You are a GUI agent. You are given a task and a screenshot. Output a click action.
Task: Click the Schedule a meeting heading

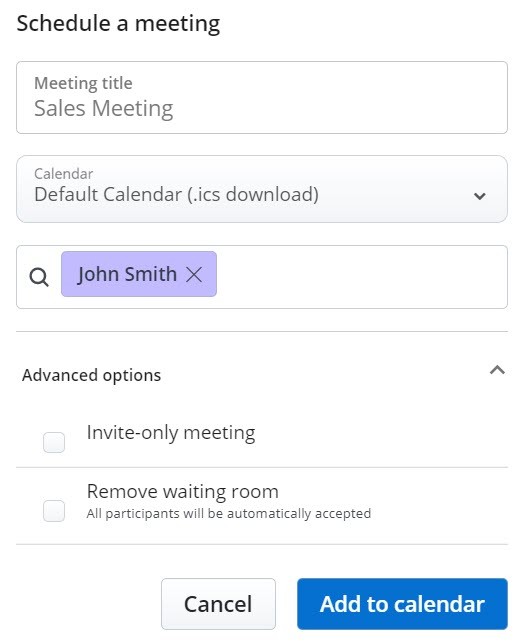click(x=118, y=23)
